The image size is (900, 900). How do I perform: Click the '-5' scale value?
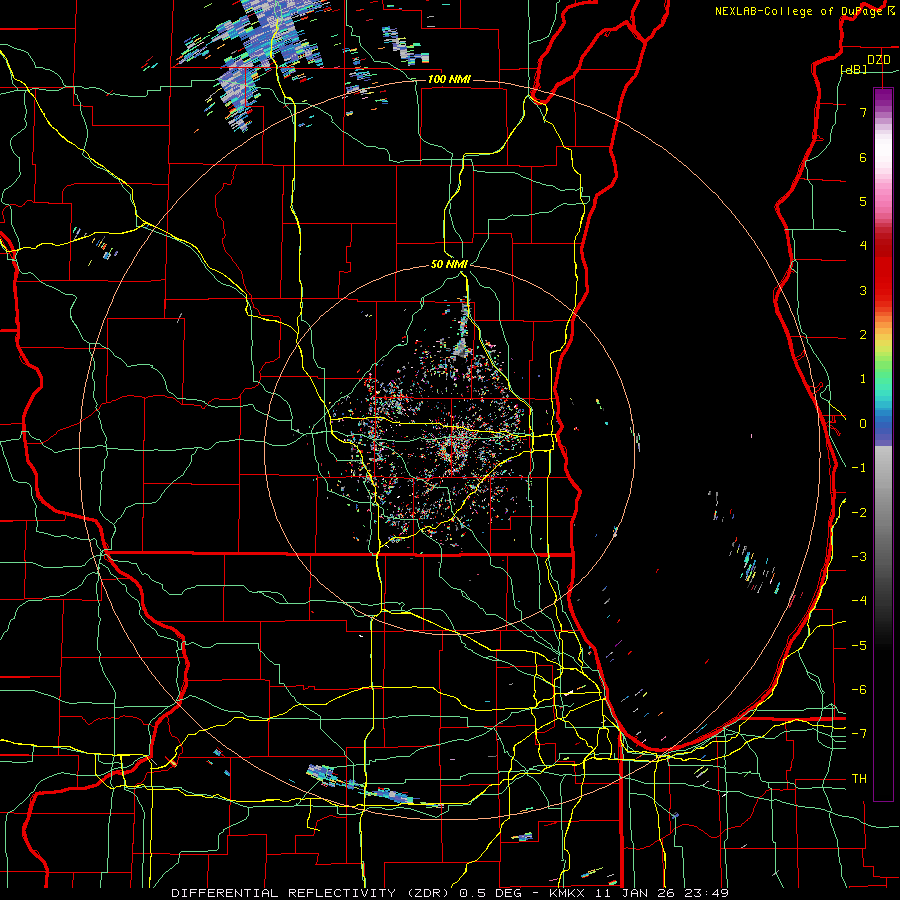point(859,645)
